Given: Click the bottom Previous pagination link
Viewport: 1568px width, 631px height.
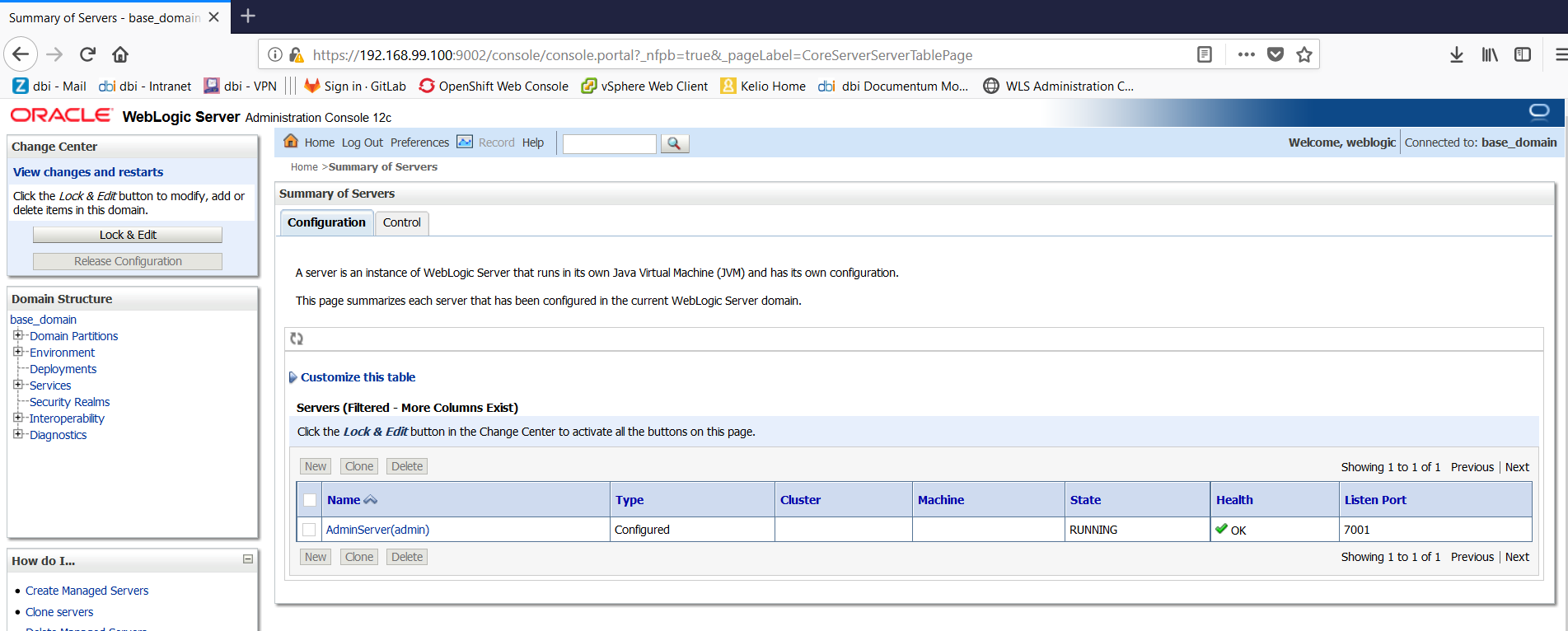Looking at the screenshot, I should pos(1472,557).
